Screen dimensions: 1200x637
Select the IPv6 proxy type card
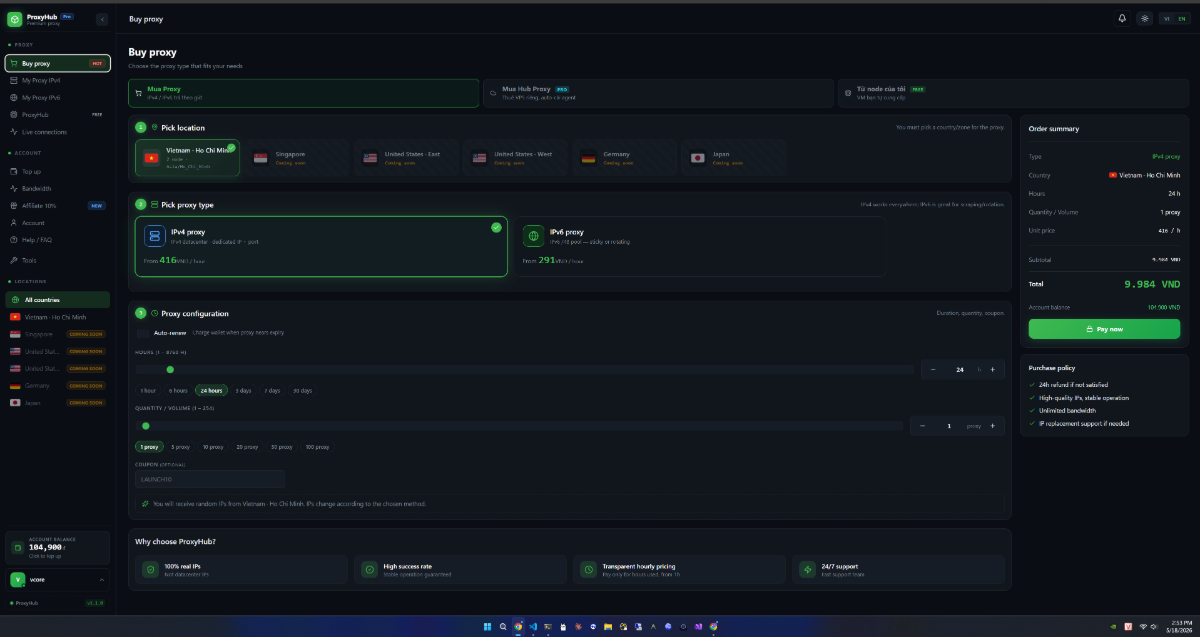[x=700, y=247]
